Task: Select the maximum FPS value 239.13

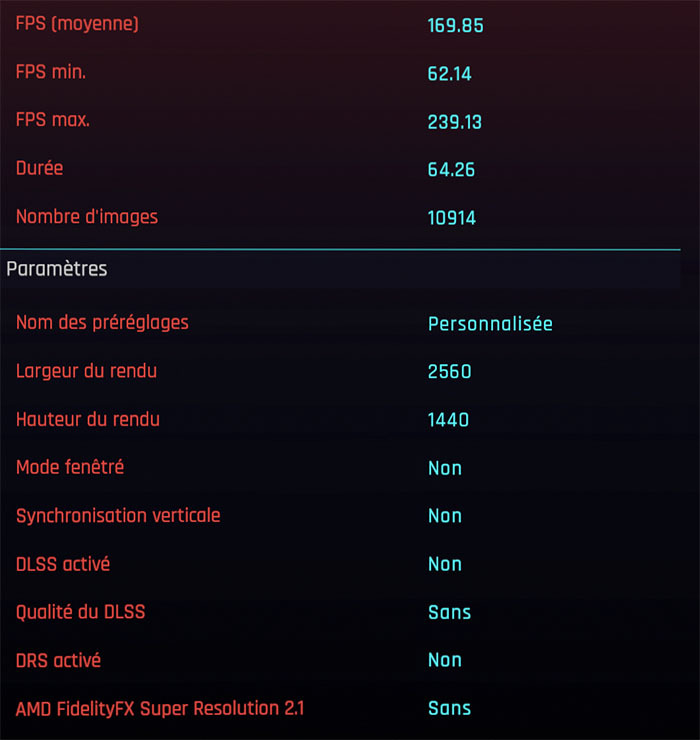Action: 455,121
